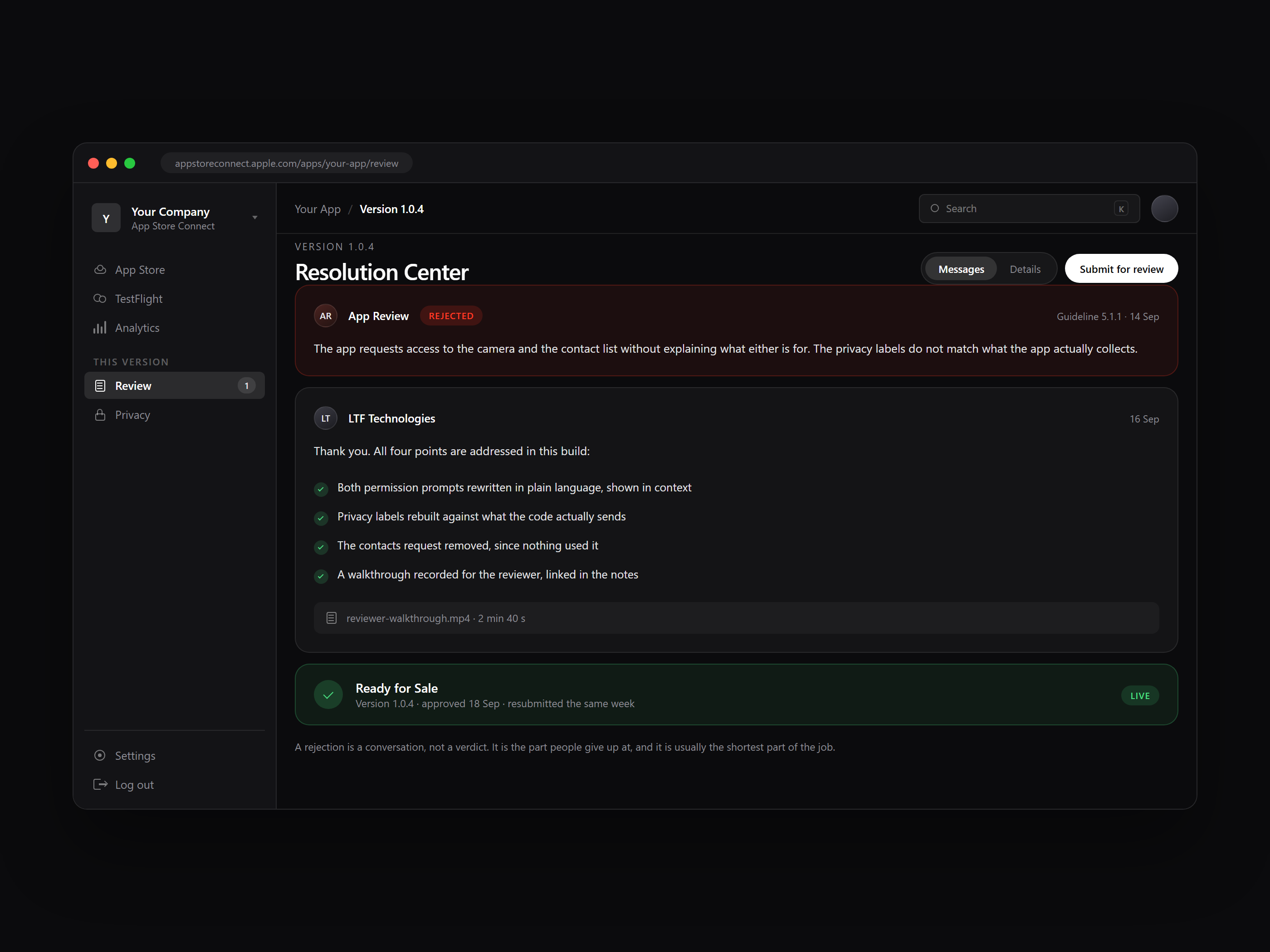Open the Settings gear icon
The image size is (1270, 952).
(x=100, y=755)
